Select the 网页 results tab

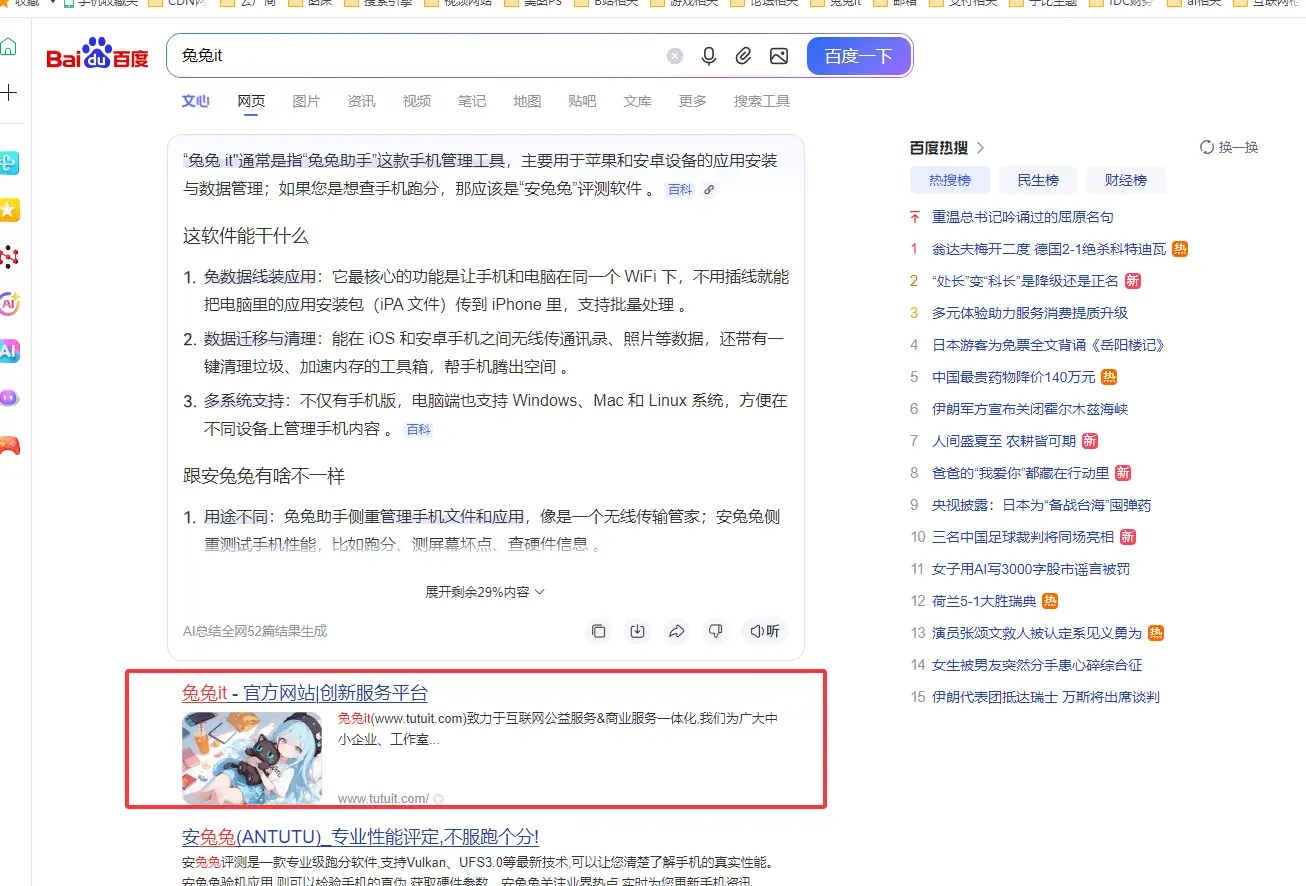pyautogui.click(x=251, y=101)
